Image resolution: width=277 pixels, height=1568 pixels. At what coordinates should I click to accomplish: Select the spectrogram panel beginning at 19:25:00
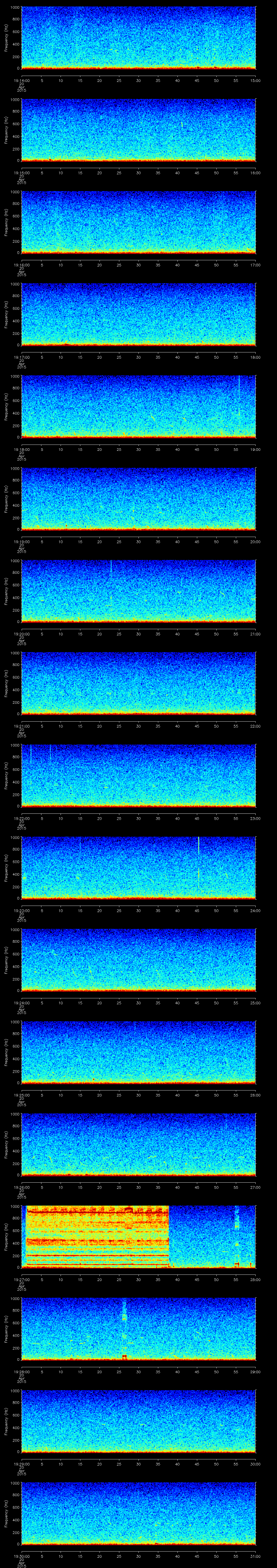click(138, 1052)
